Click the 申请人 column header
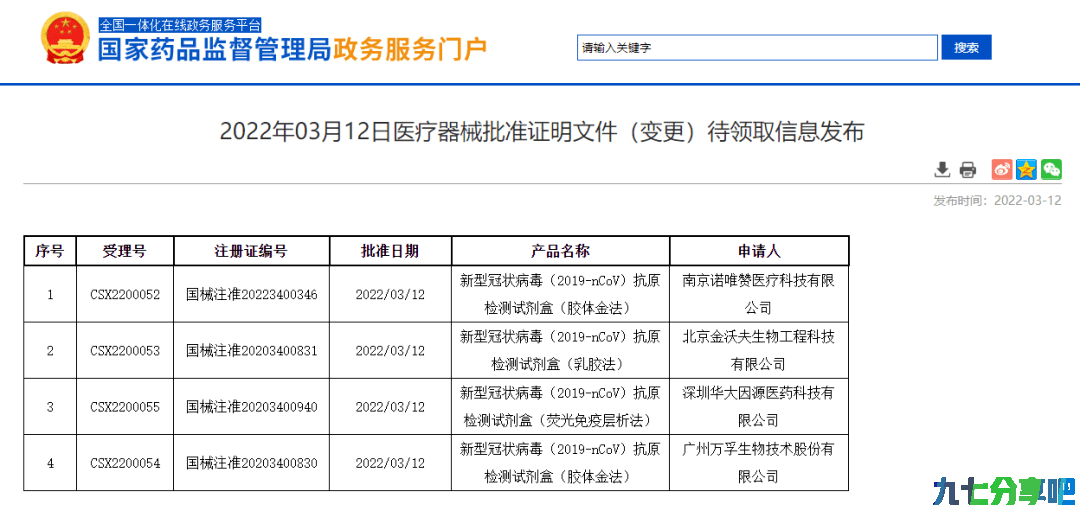 coord(758,251)
